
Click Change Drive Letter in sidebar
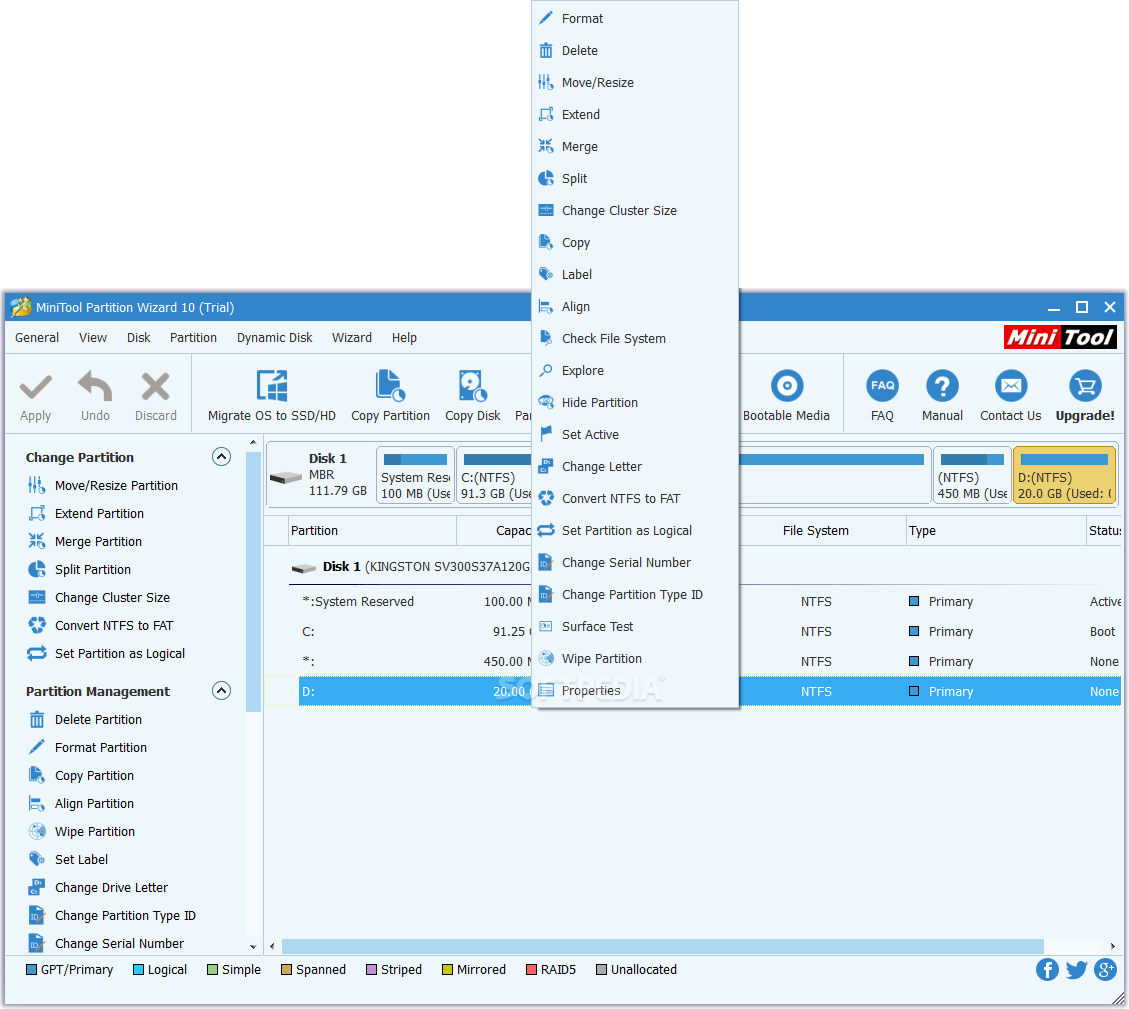tap(98, 888)
